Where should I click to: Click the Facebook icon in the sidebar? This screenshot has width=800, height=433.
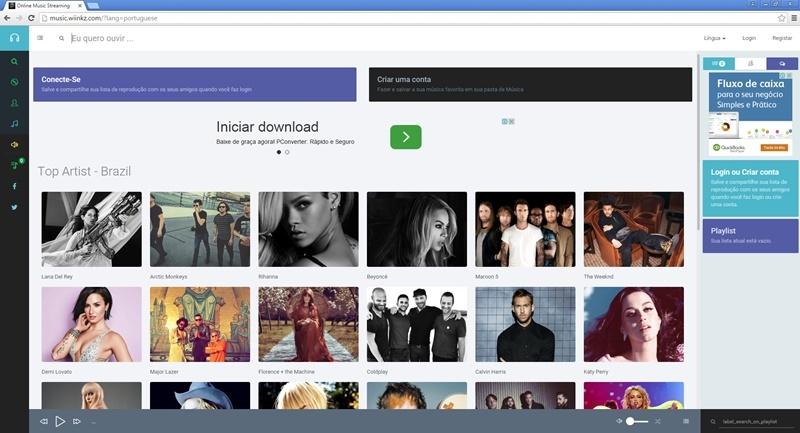pos(14,186)
